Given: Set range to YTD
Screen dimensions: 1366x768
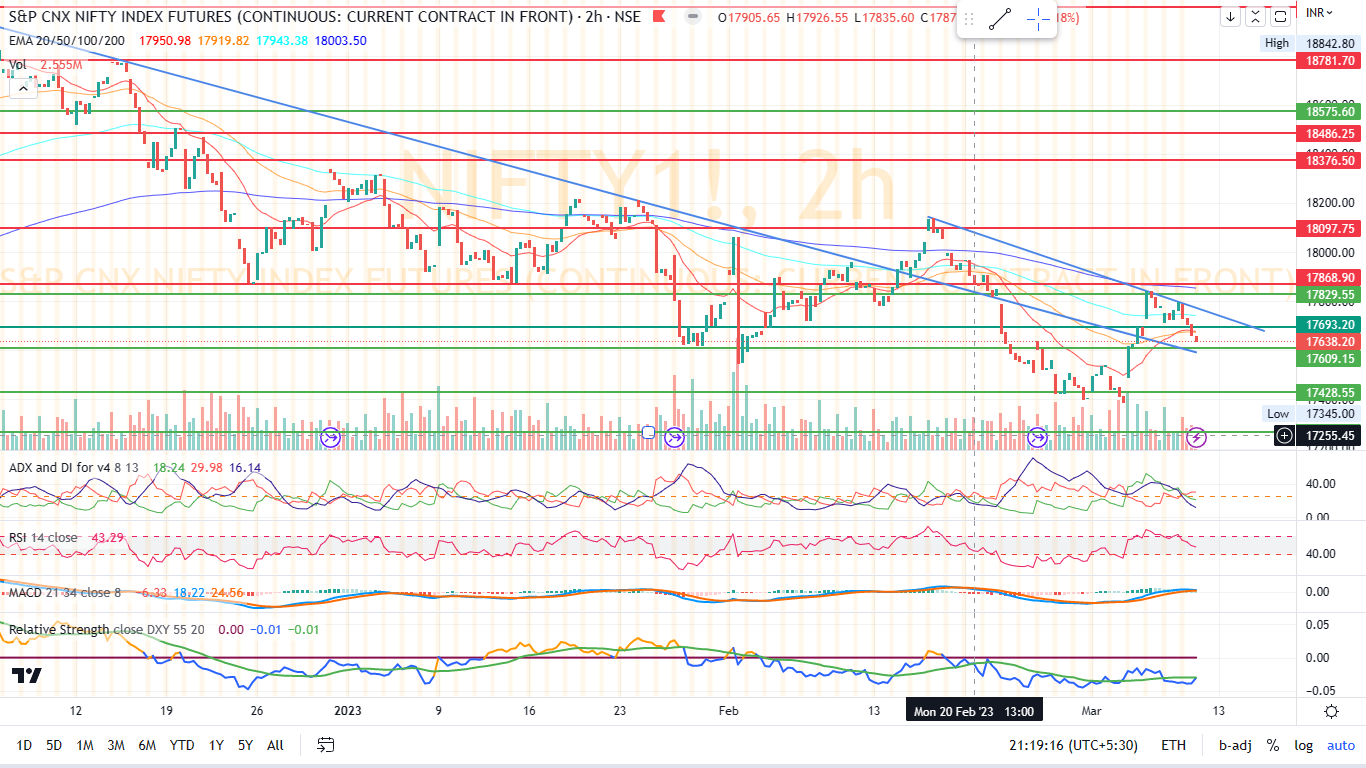Looking at the screenshot, I should (x=182, y=745).
